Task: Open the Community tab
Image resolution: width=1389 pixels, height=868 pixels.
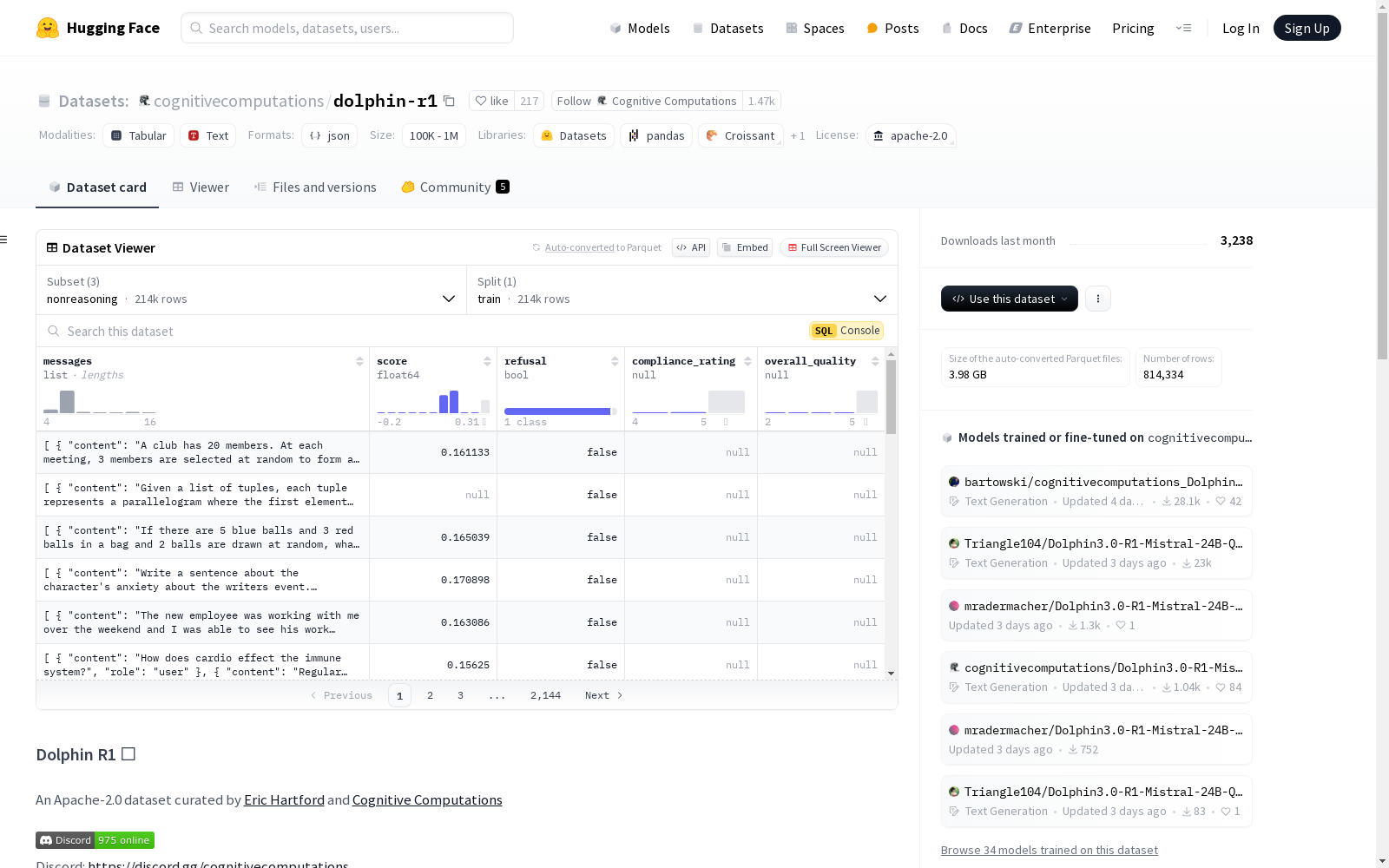Action: coord(456,187)
